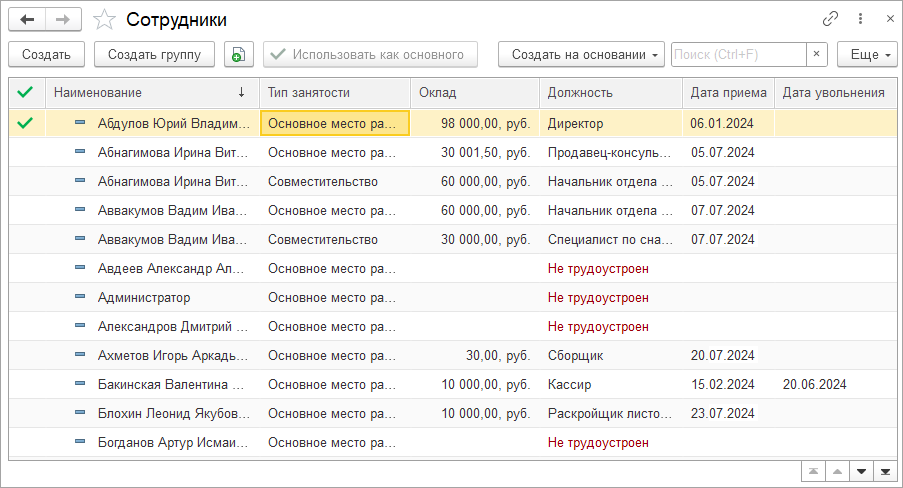Click the main-employee checkmark on Абдулов row

click(x=26, y=123)
